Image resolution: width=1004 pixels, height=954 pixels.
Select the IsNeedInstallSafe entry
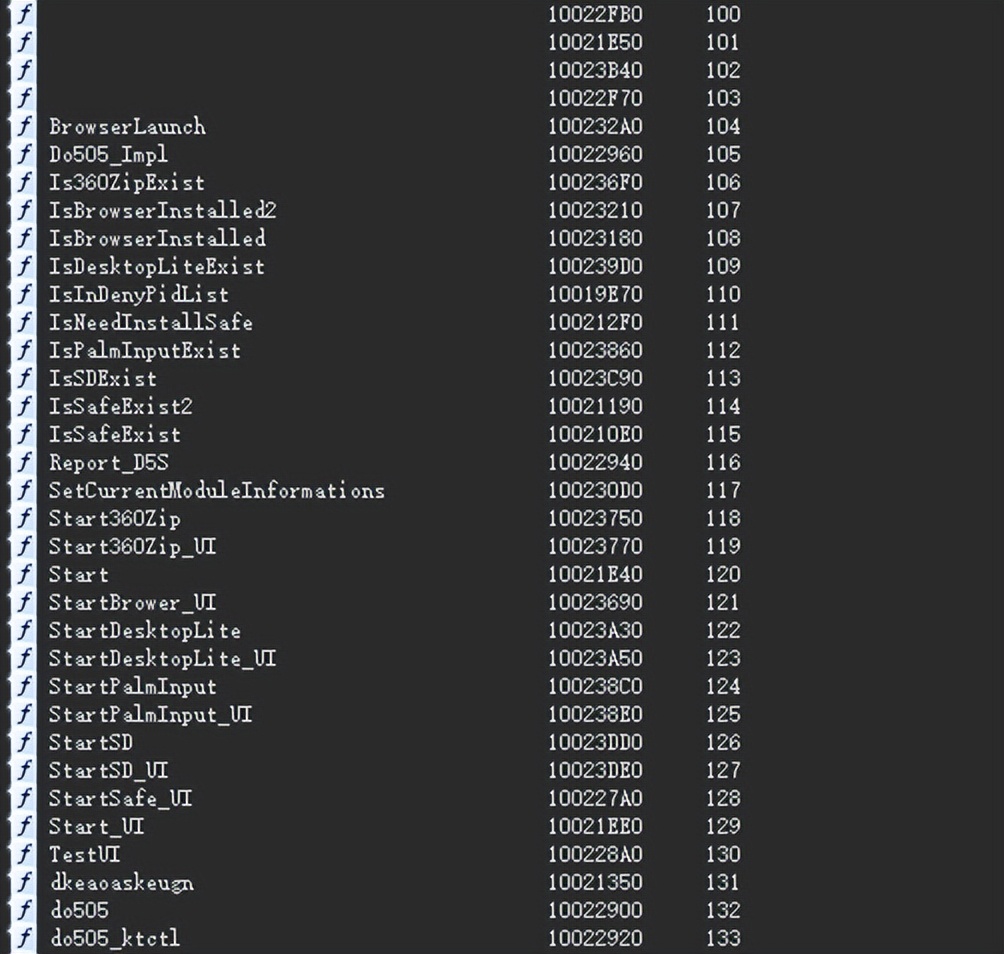(150, 322)
